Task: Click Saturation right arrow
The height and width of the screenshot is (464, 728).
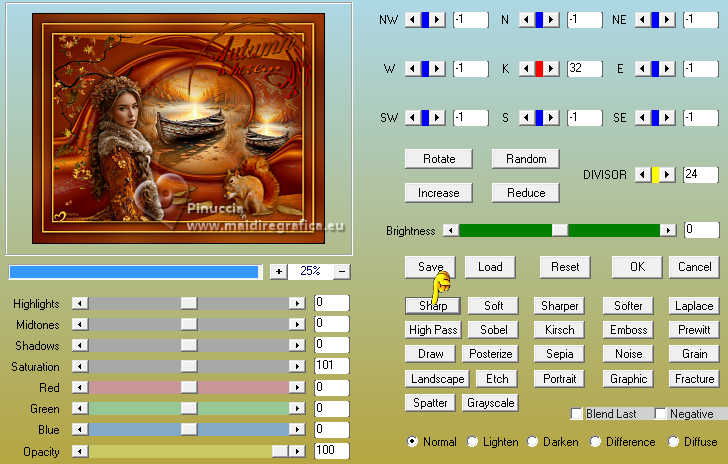Action: (297, 366)
